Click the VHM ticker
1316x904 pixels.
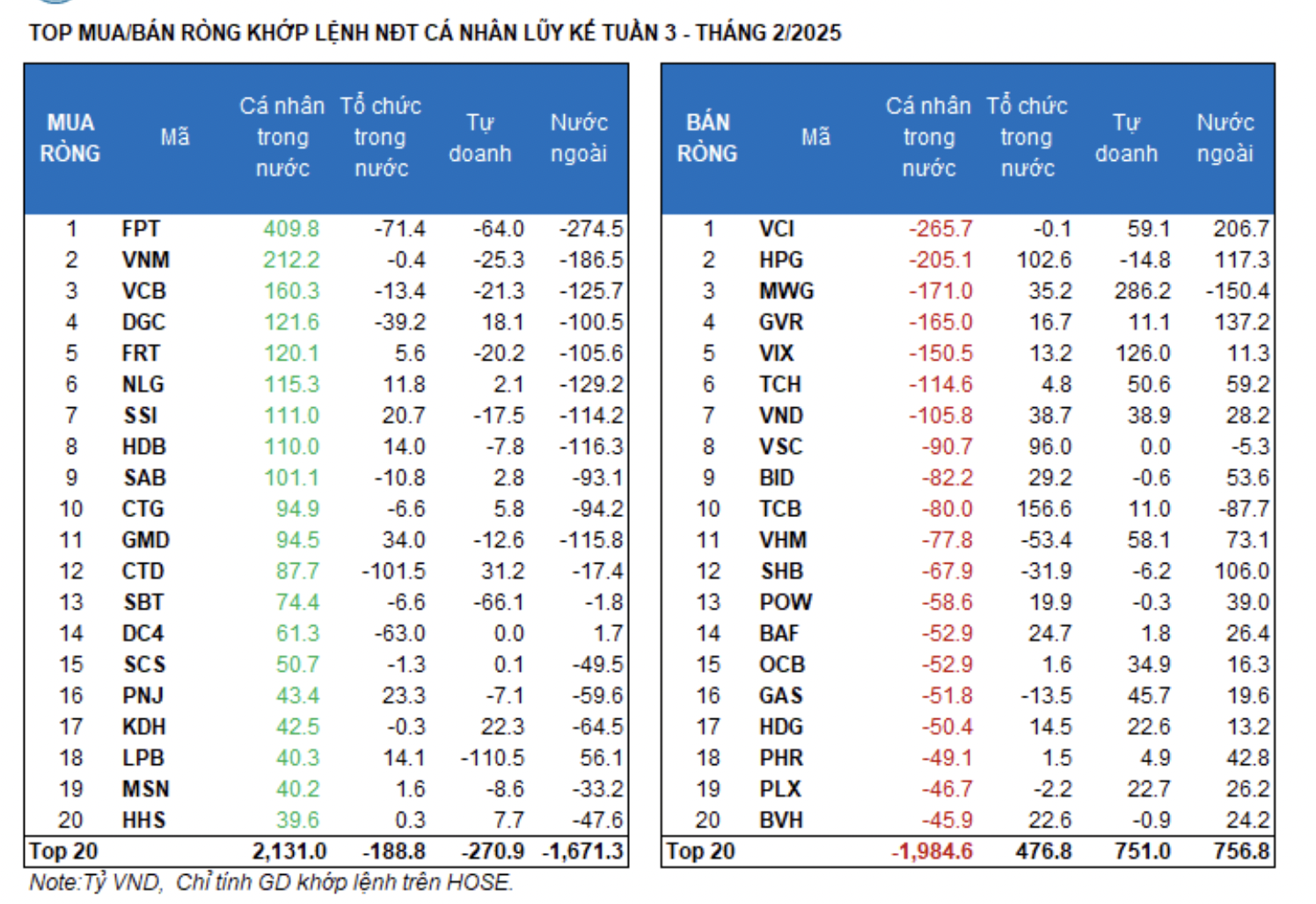783,541
